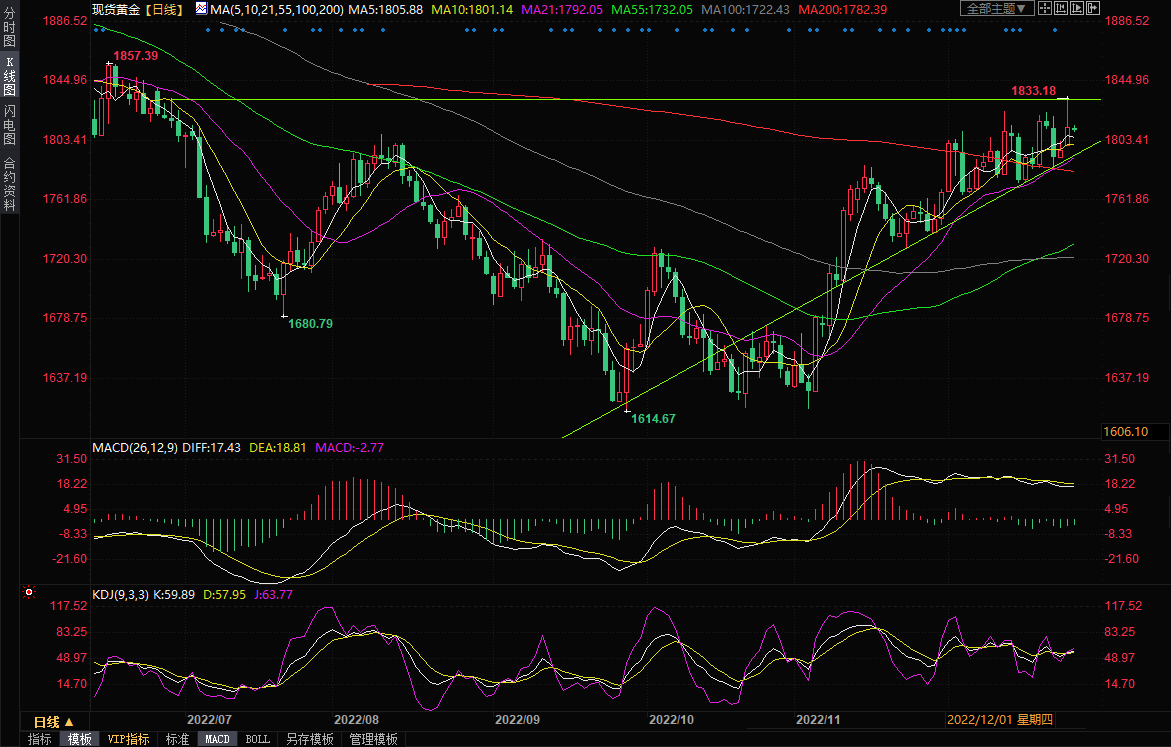Click the MA(5,10,21,55,100,200) parameters label

point(277,9)
